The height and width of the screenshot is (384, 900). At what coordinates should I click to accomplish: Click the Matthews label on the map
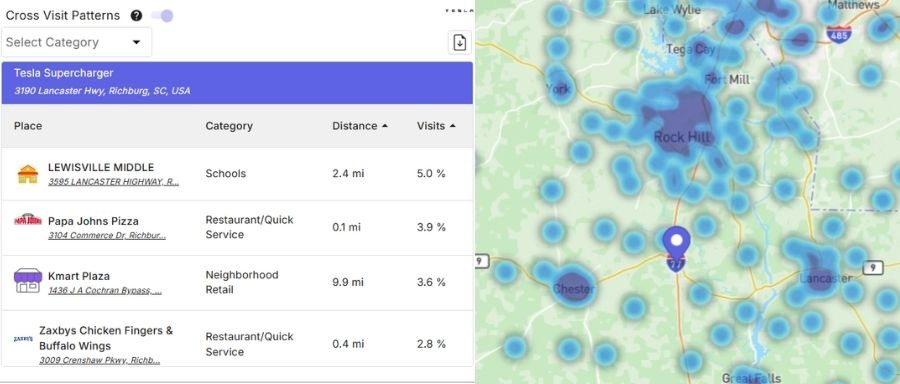click(x=854, y=5)
